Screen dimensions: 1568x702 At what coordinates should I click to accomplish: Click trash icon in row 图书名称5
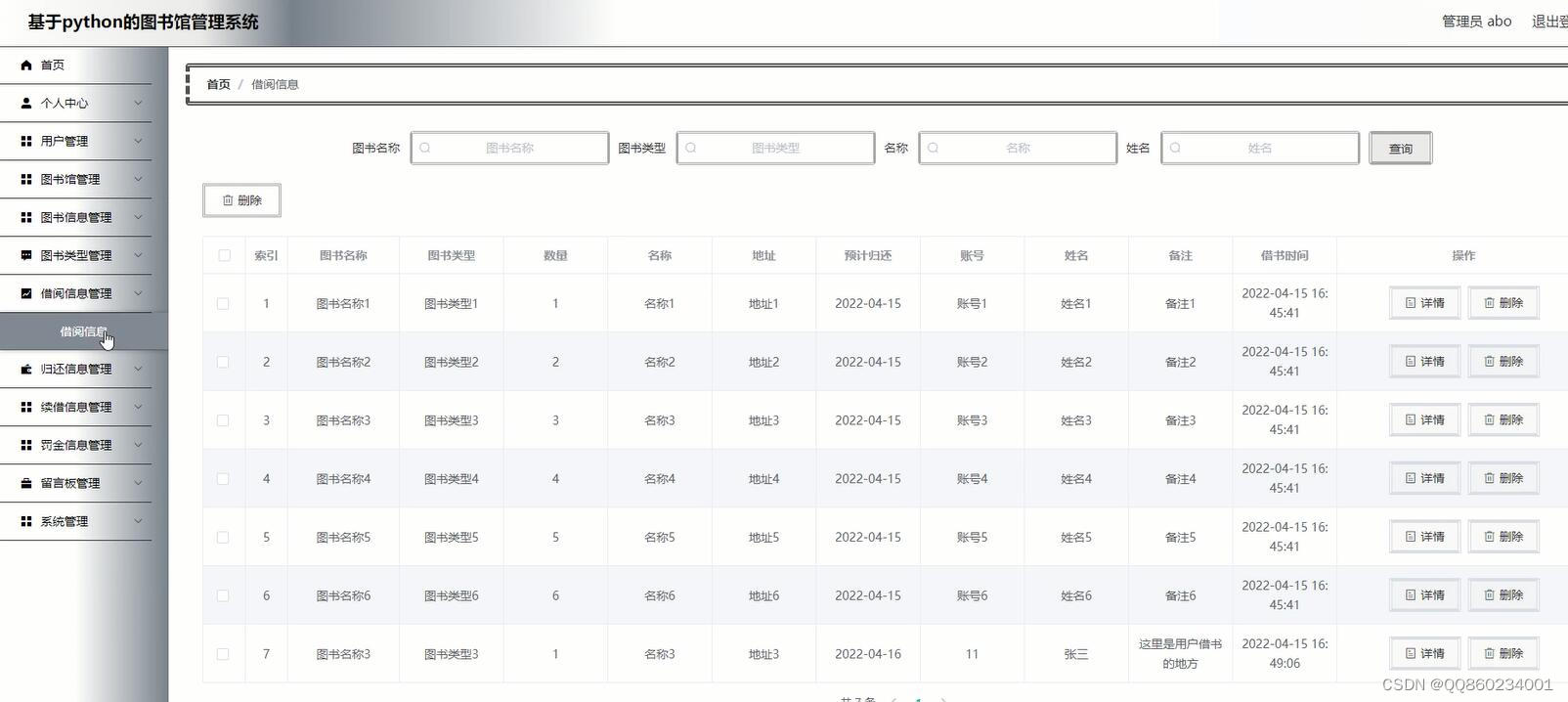[1490, 537]
